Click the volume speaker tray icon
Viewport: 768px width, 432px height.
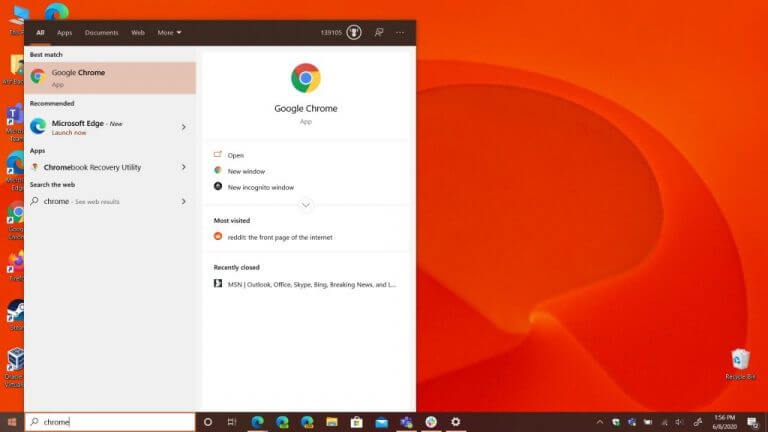click(x=679, y=422)
